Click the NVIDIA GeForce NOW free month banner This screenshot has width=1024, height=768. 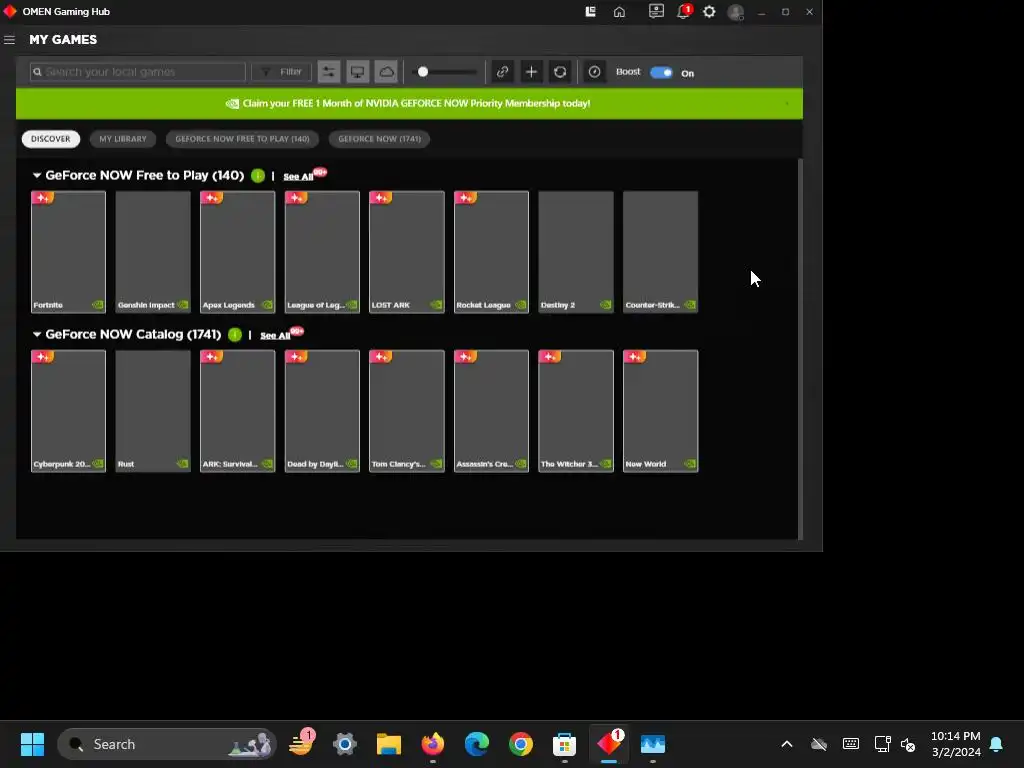tap(409, 103)
